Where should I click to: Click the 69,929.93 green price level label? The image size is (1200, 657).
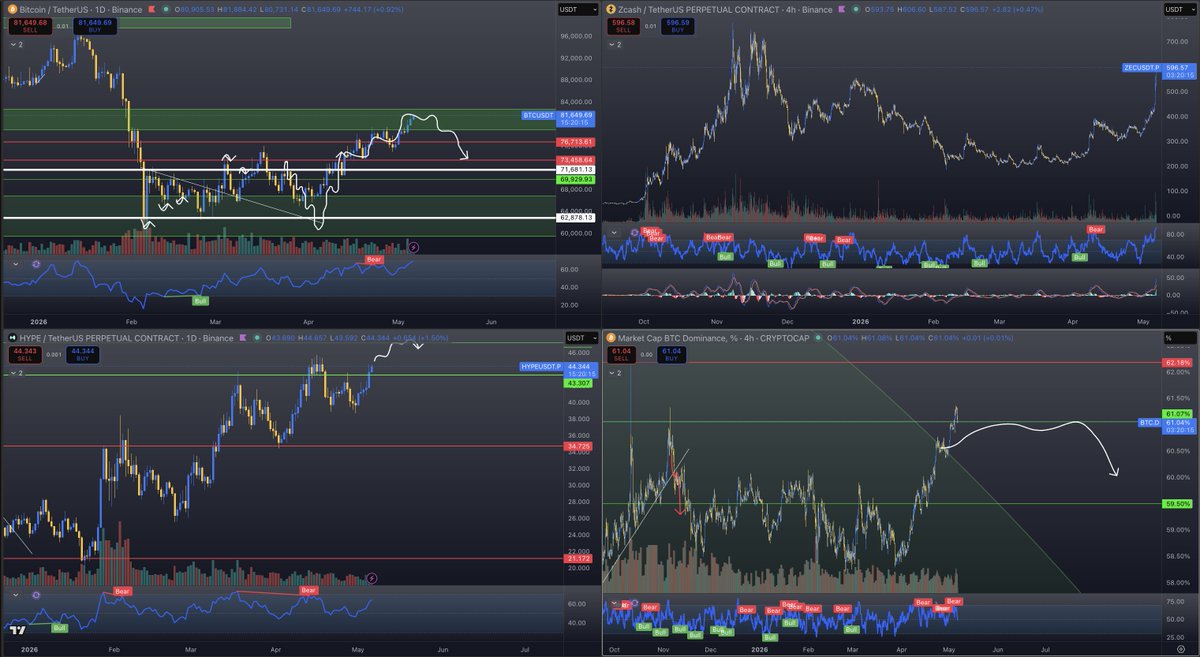[576, 180]
